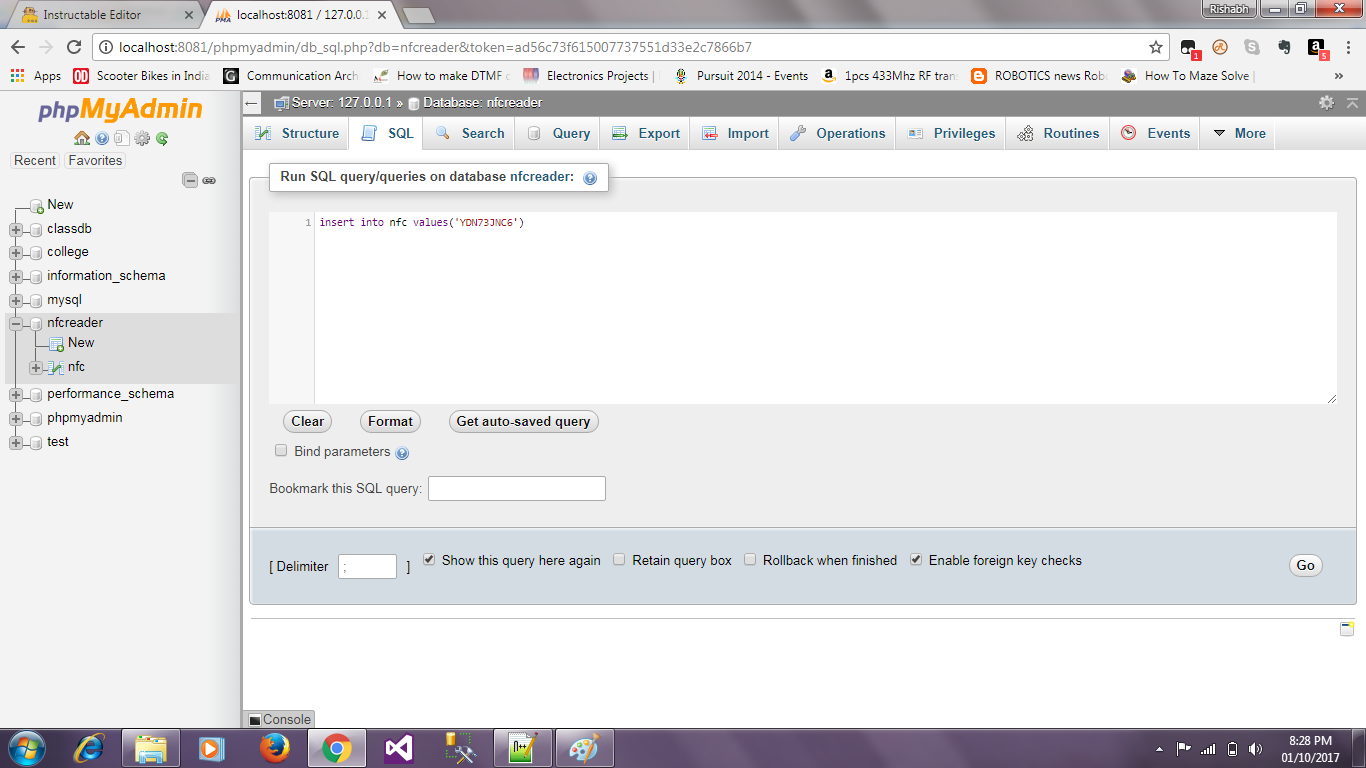Check the Retain query box option

[620, 560]
